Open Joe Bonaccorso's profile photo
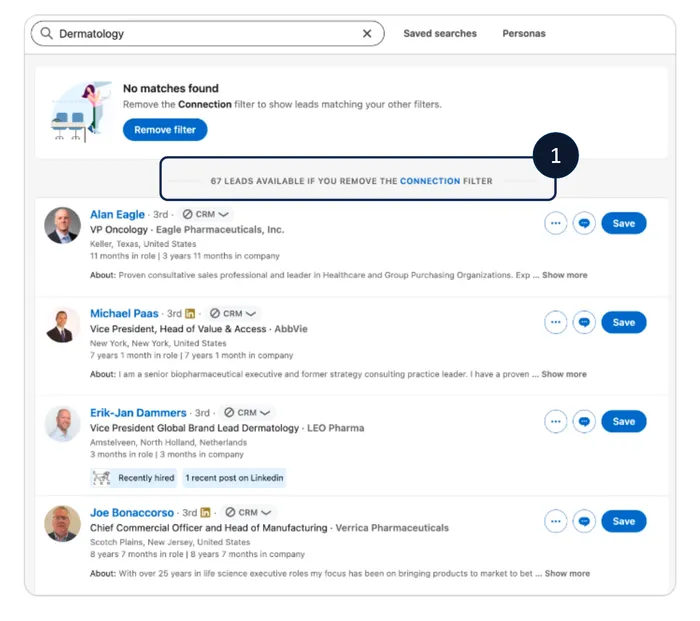The image size is (700, 621). click(x=62, y=523)
